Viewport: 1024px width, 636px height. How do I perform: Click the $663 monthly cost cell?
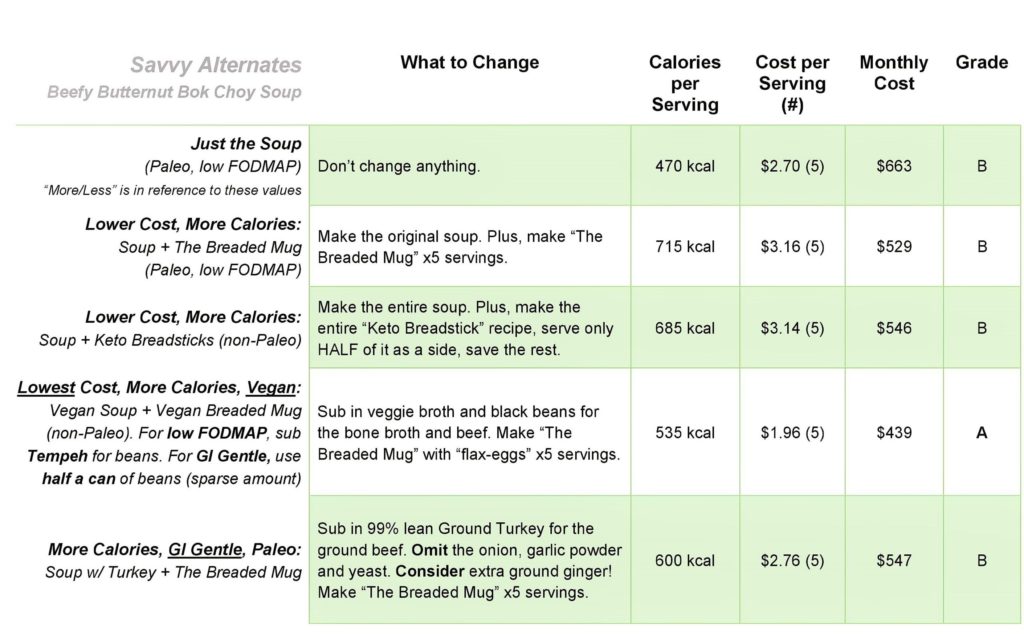[894, 166]
